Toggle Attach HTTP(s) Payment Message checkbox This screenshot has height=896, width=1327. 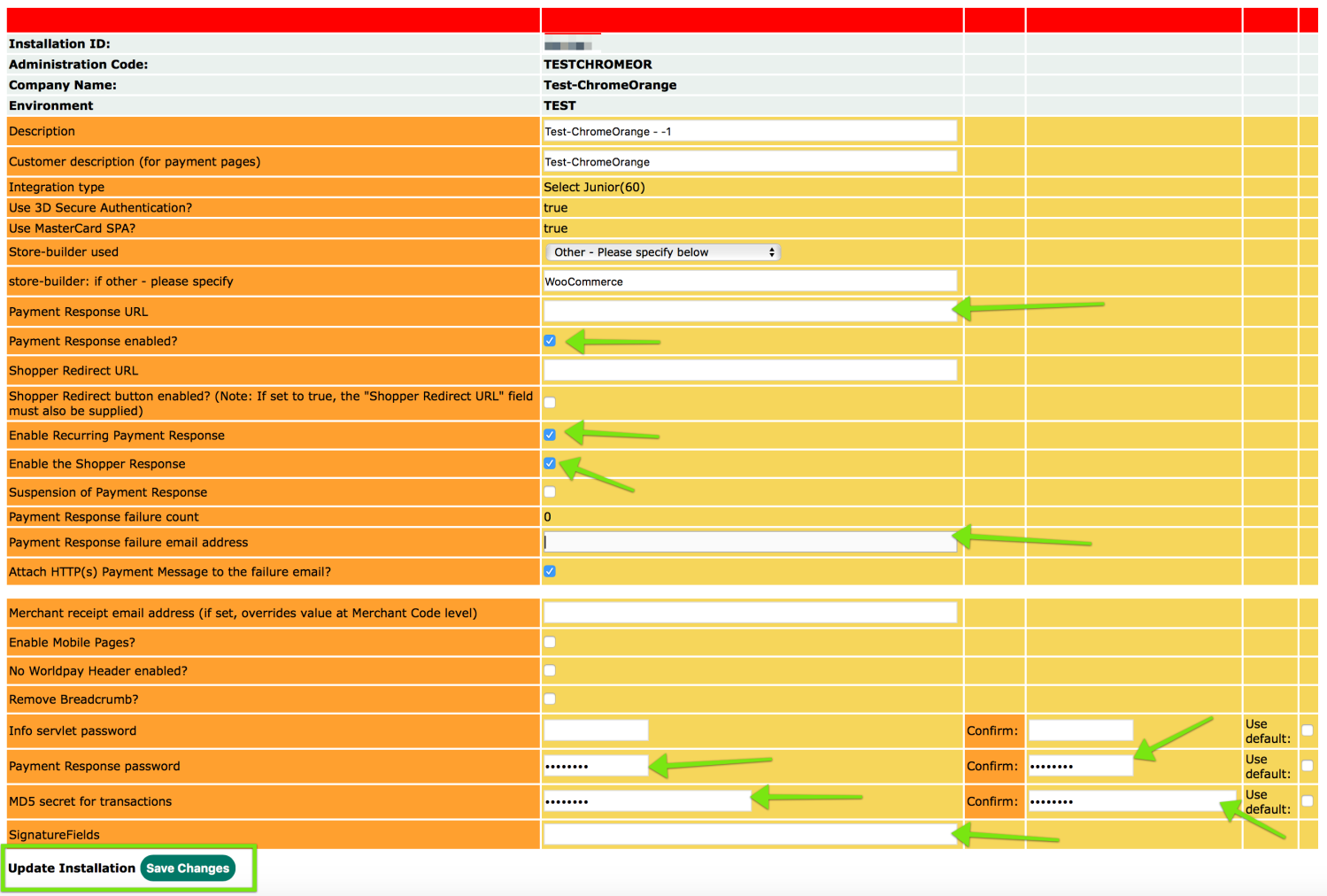(x=550, y=571)
